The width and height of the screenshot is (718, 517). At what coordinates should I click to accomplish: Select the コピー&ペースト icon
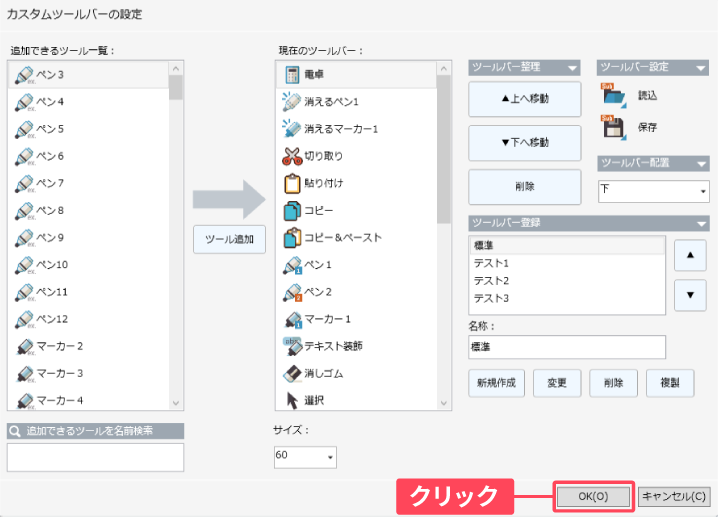pos(292,238)
